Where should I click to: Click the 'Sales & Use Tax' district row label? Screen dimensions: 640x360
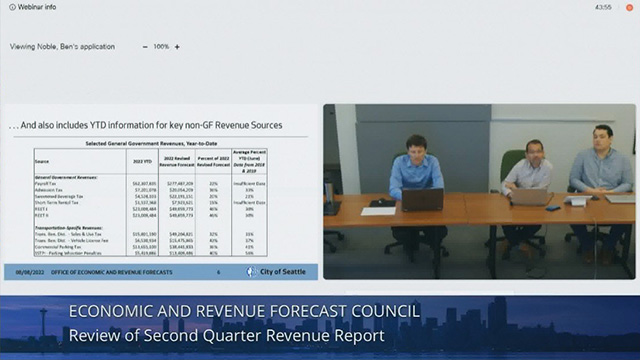tap(68, 234)
